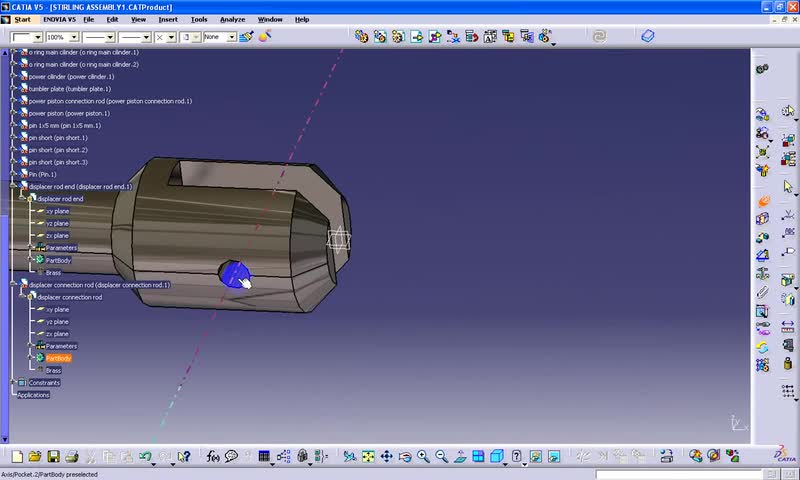This screenshot has height=480, width=800.
Task: Select 'Pin (Pin.1)' in the tree
Action: coord(42,174)
